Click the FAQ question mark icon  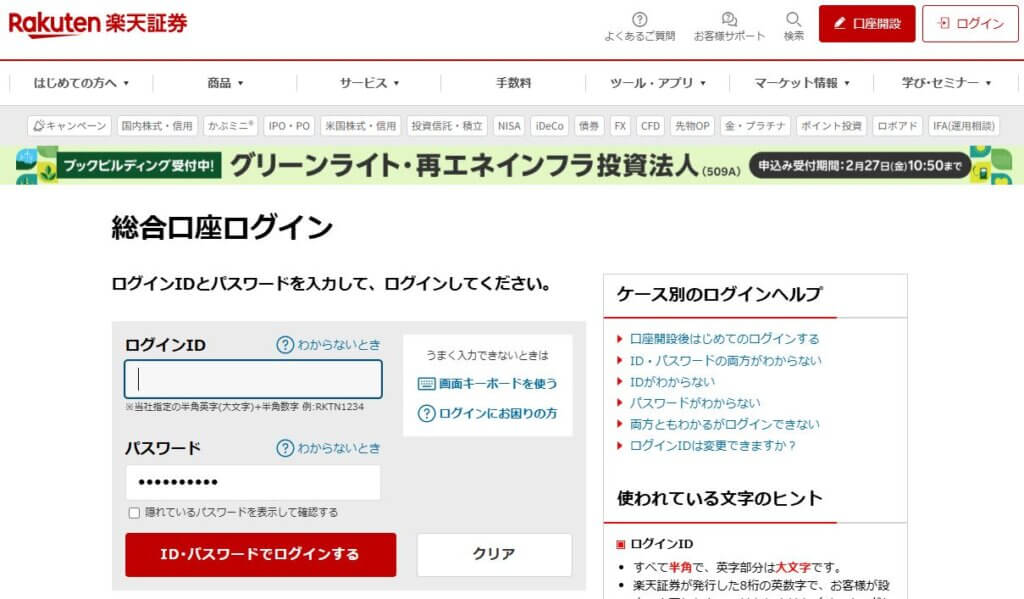(640, 19)
